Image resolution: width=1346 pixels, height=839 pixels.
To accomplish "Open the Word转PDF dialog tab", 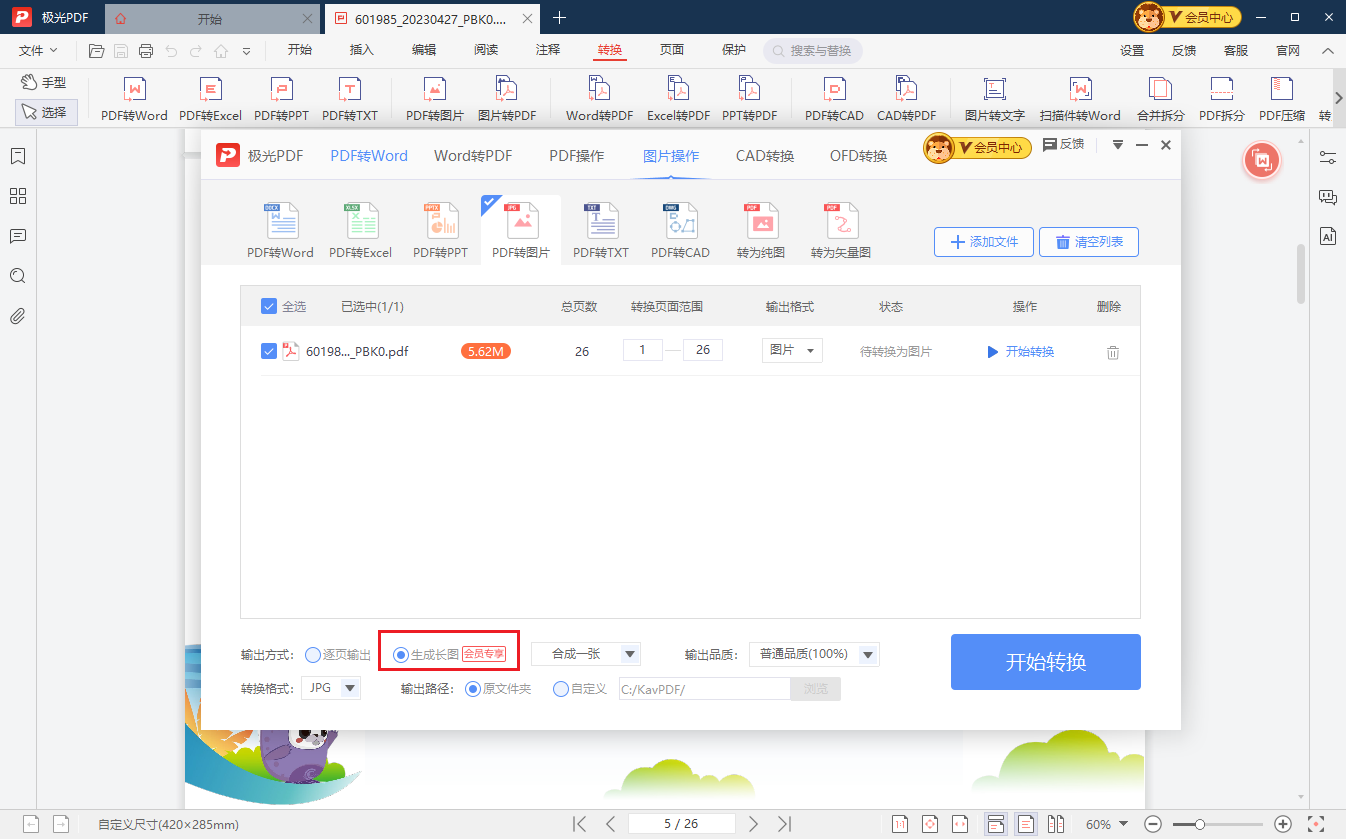I will (x=473, y=156).
